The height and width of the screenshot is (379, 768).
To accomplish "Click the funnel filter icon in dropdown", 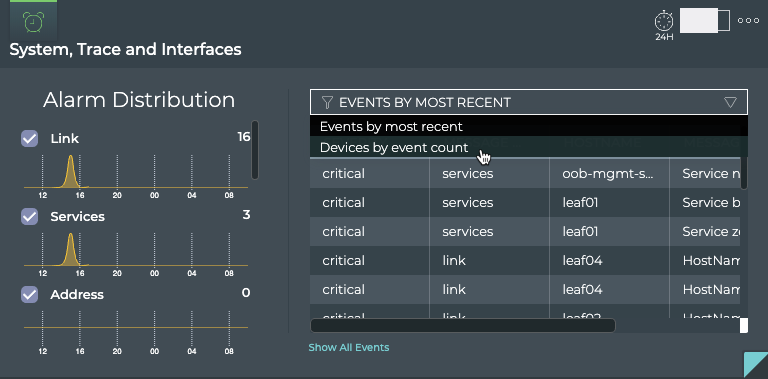I will (x=327, y=102).
